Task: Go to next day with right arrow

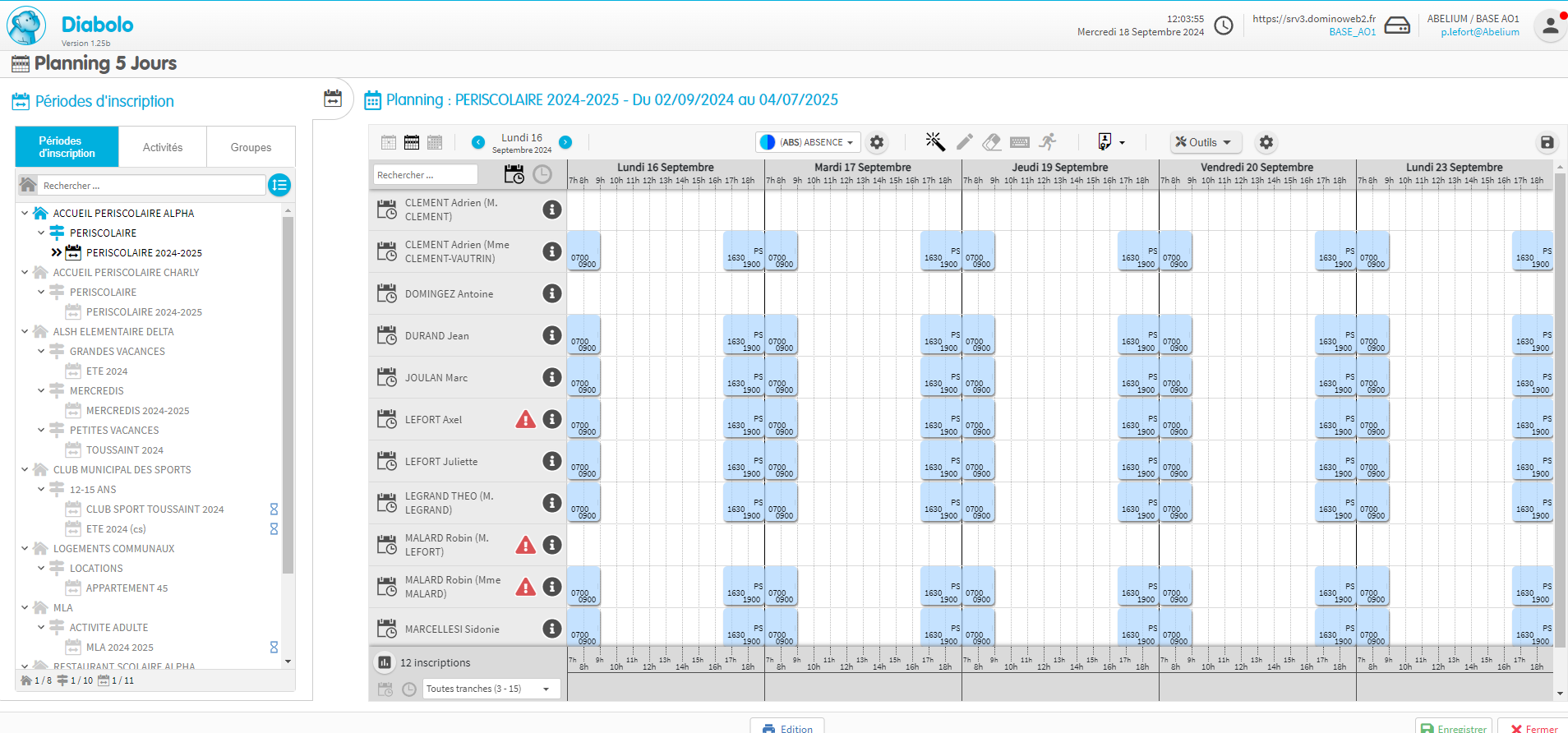Action: (x=565, y=142)
